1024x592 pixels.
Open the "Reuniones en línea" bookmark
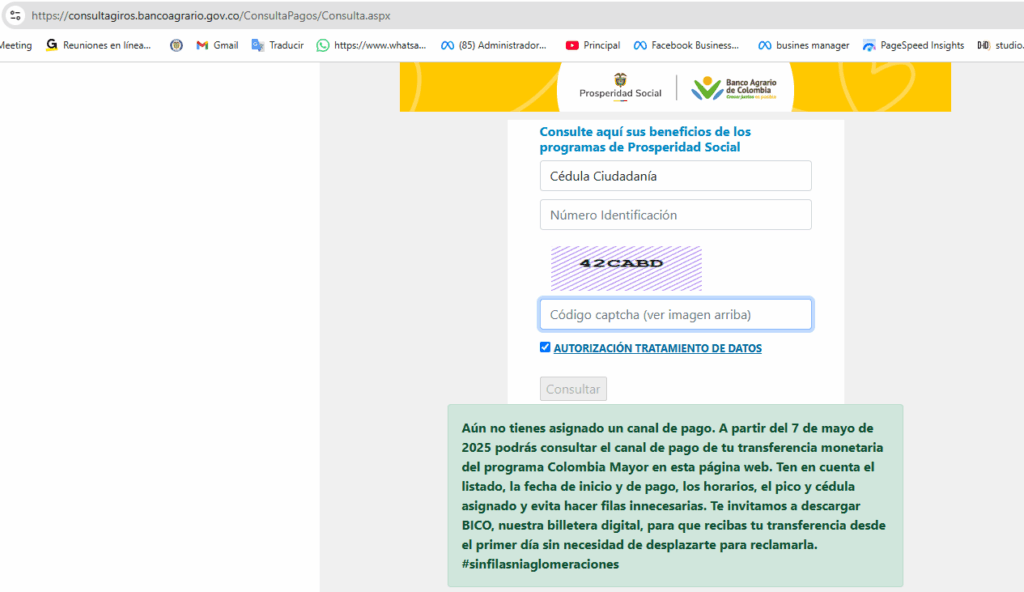click(98, 45)
